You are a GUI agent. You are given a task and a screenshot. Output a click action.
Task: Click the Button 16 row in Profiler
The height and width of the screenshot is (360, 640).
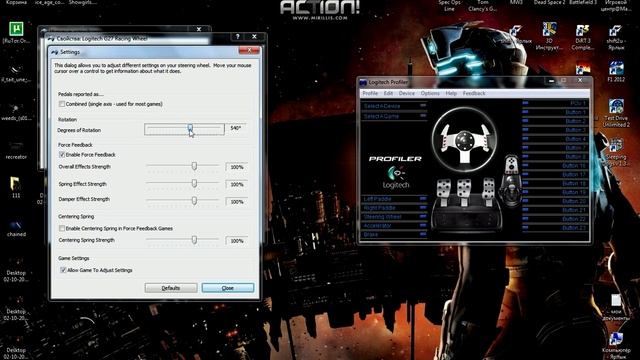coord(555,166)
